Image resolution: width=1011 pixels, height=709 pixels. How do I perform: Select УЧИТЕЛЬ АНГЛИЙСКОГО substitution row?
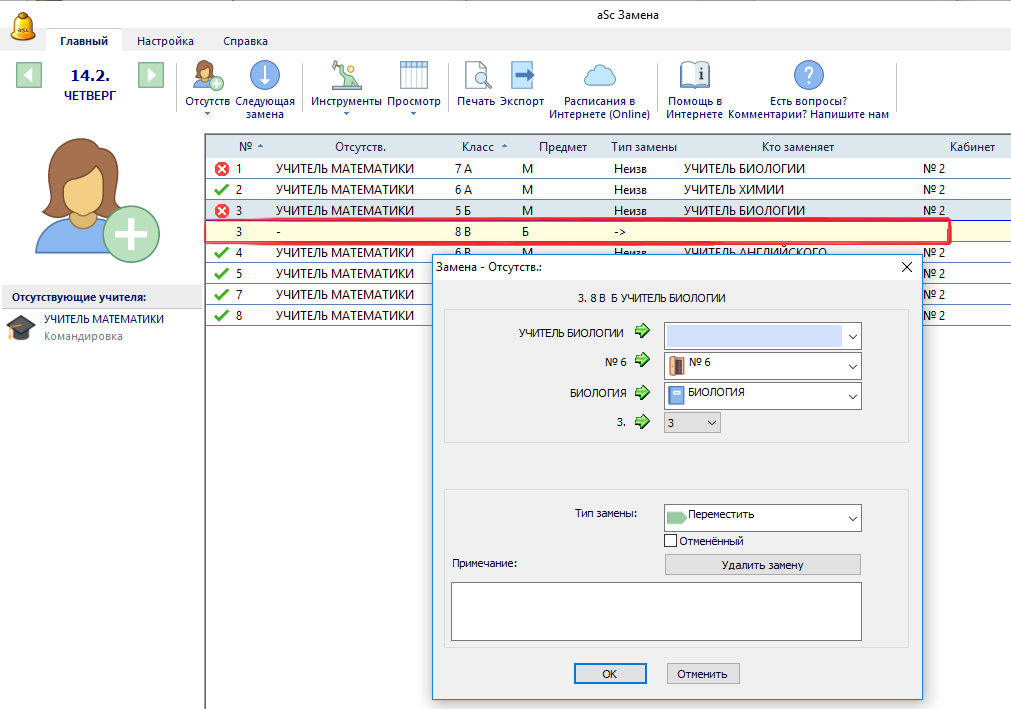click(608, 252)
